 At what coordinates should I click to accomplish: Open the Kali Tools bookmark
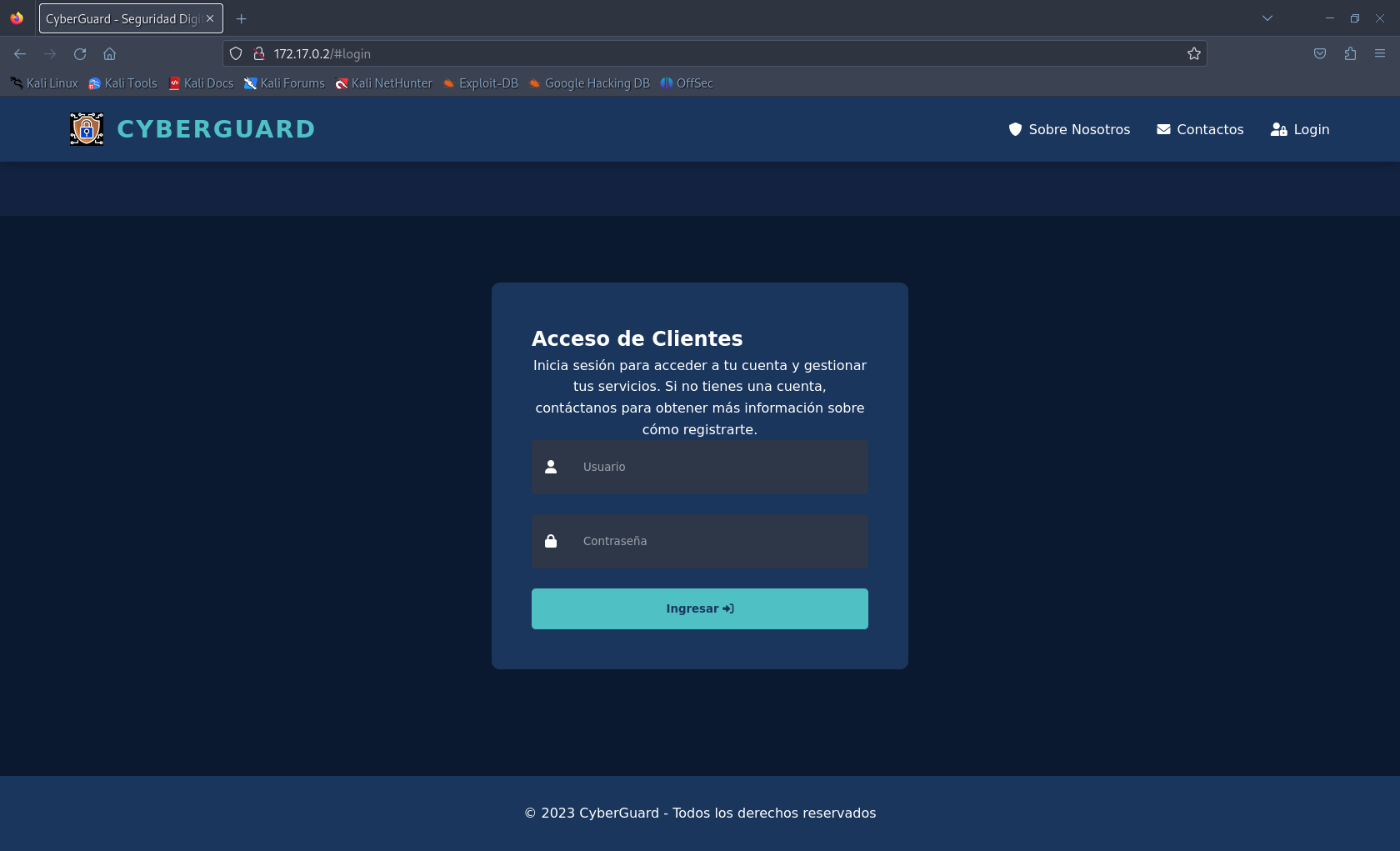pyautogui.click(x=122, y=83)
